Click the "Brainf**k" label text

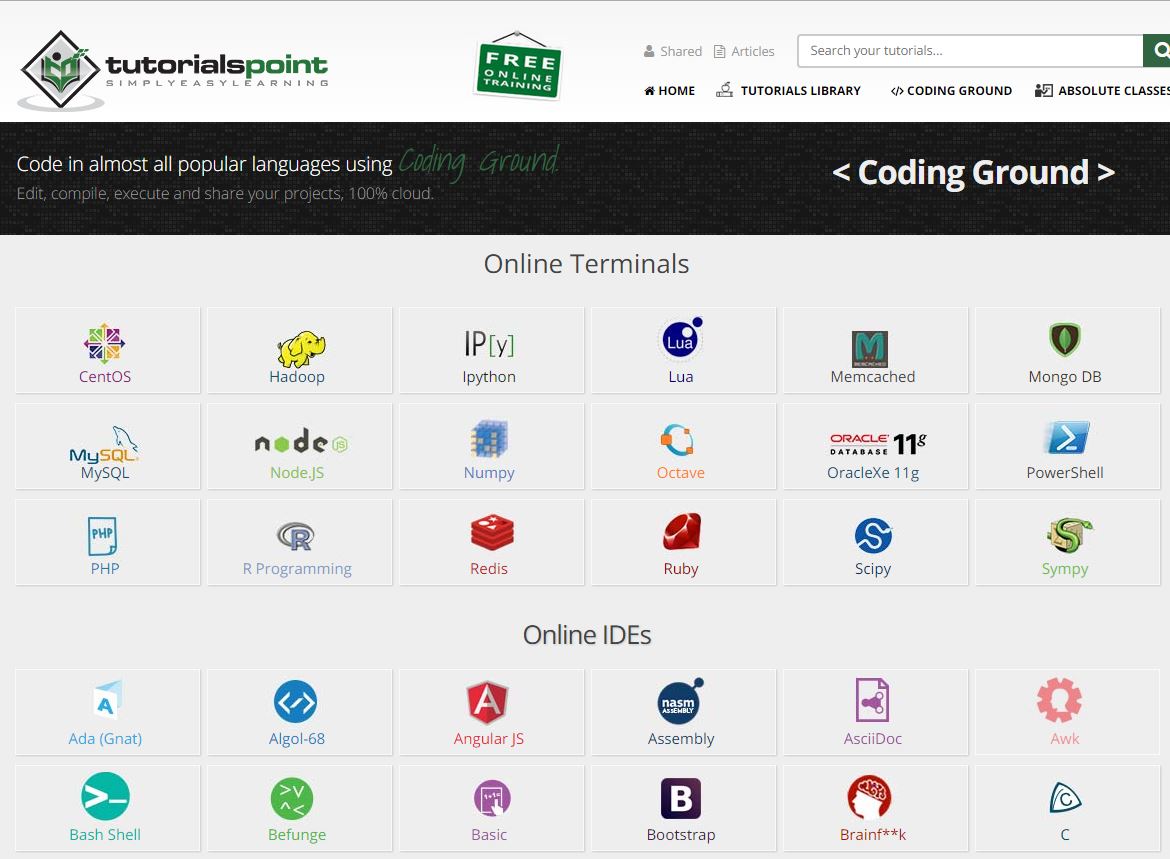pyautogui.click(x=873, y=834)
